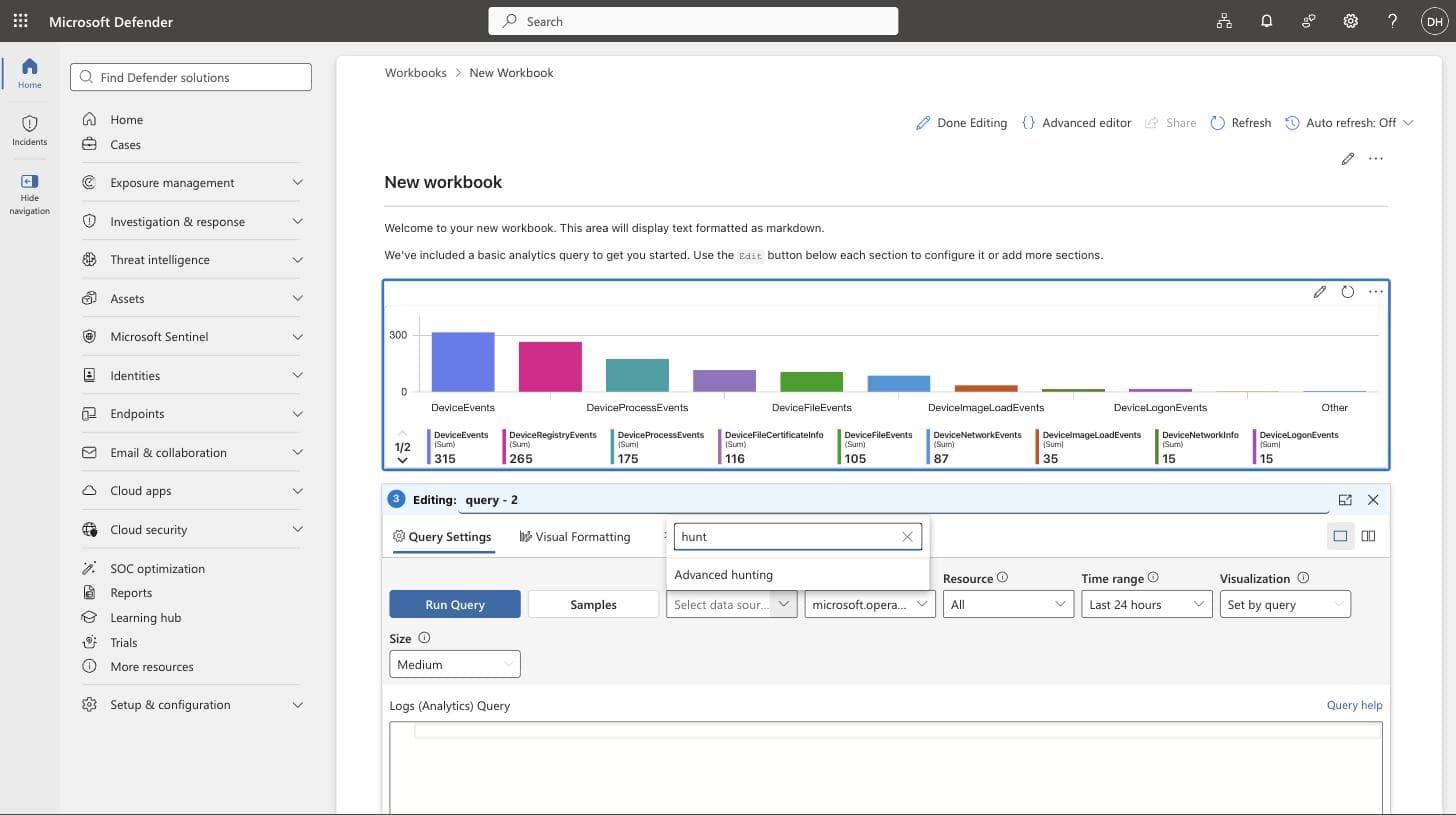Viewport: 1456px width, 815px height.
Task: Click the query - 2 name field
Action: tap(895, 500)
